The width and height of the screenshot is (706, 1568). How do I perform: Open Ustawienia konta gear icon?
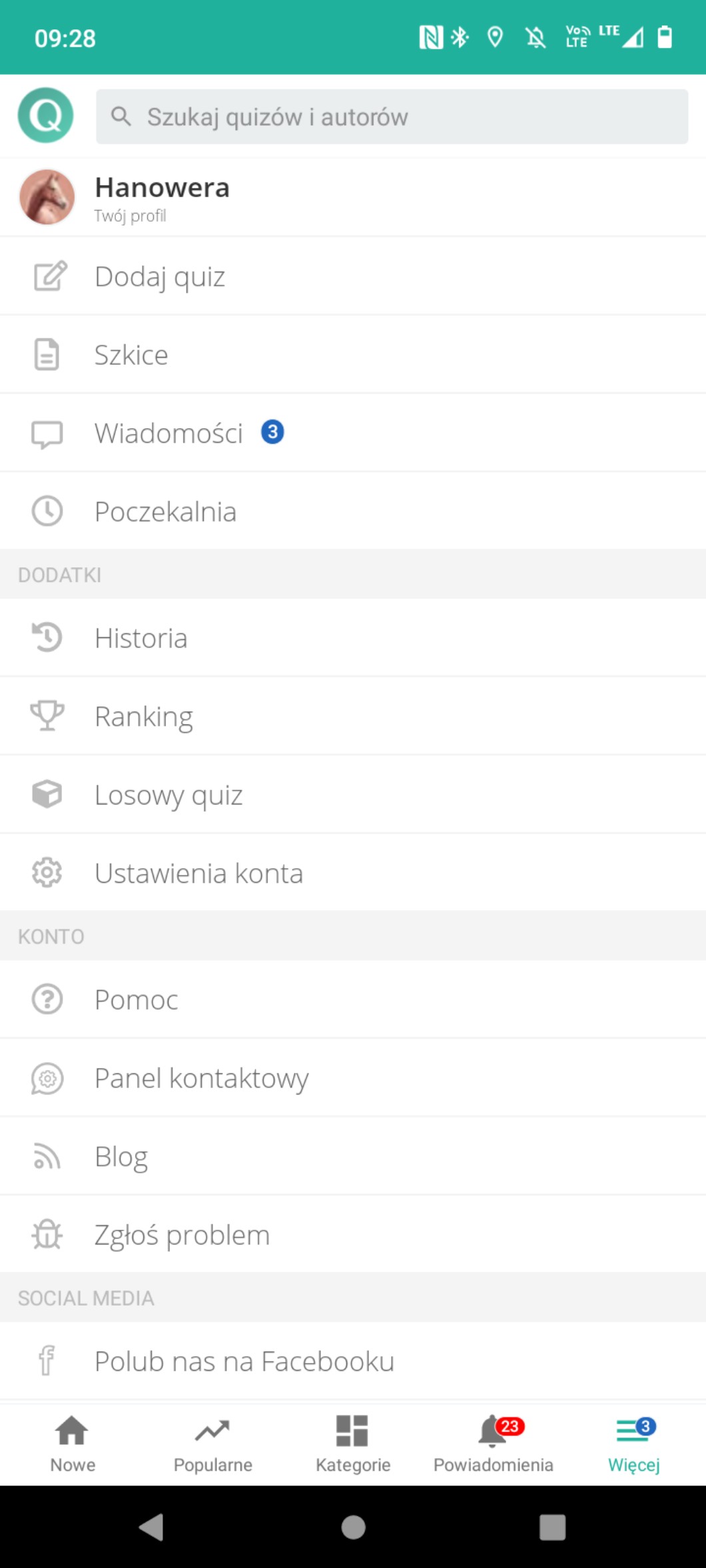click(x=47, y=873)
